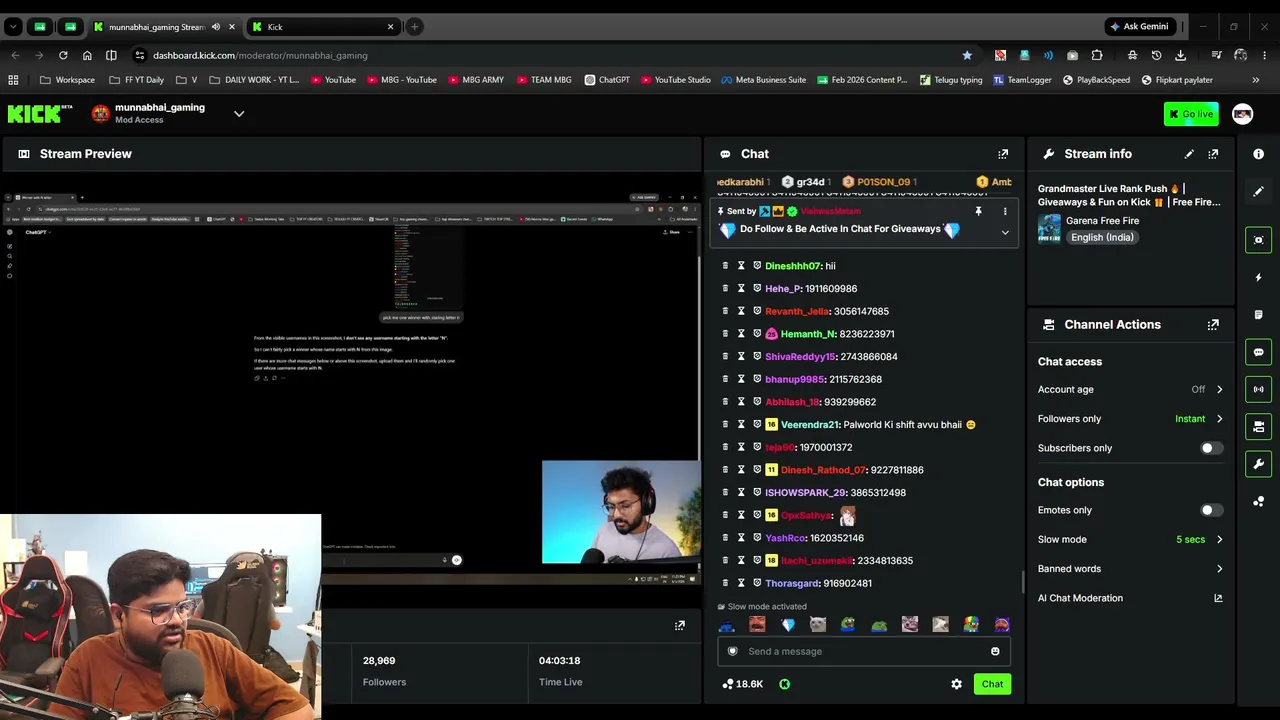The image size is (1280, 720).
Task: Delete the message from Dineshhh07
Action: click(725, 266)
